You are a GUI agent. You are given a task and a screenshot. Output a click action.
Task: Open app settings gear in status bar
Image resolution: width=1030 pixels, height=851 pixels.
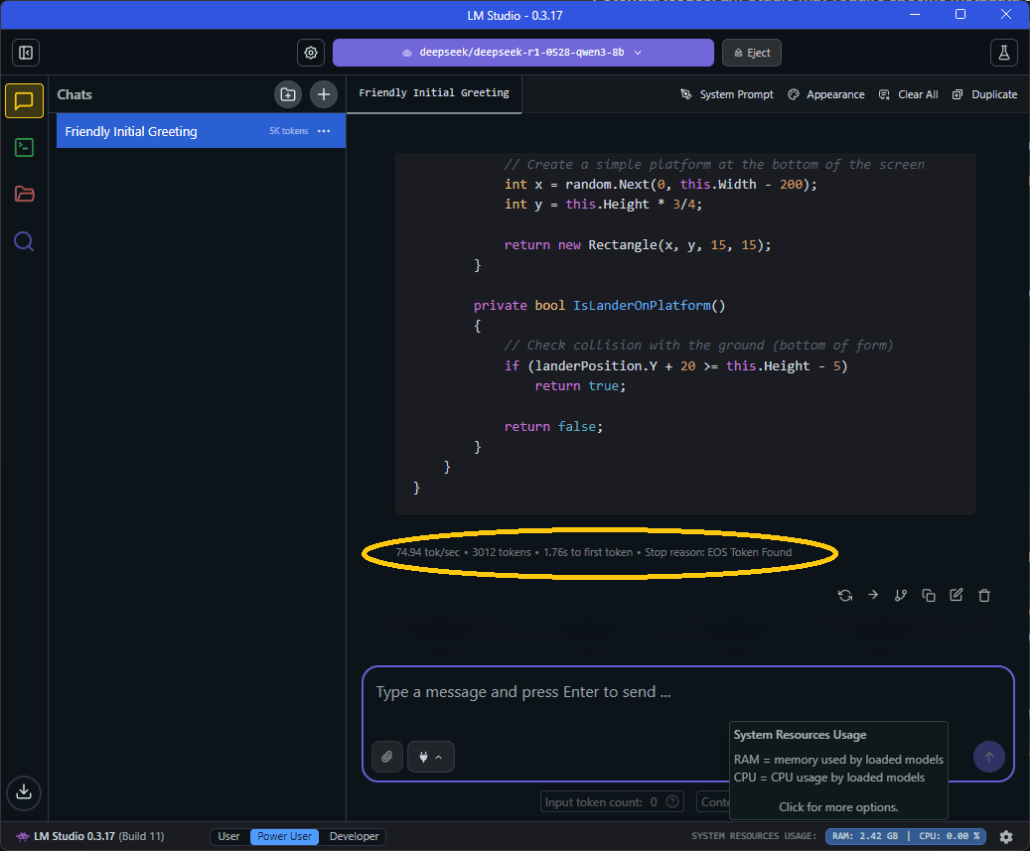click(x=1006, y=836)
